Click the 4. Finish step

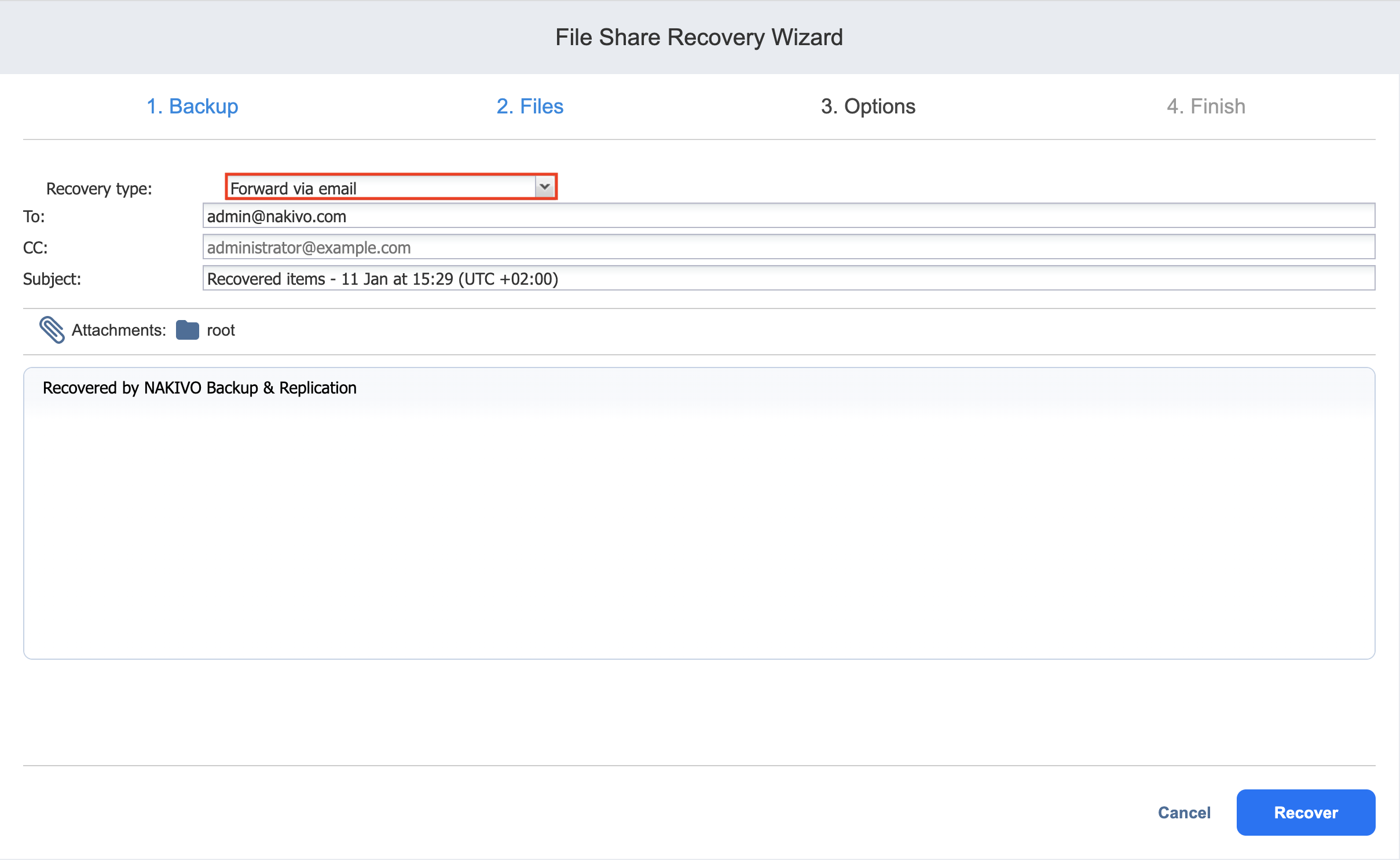1206,106
